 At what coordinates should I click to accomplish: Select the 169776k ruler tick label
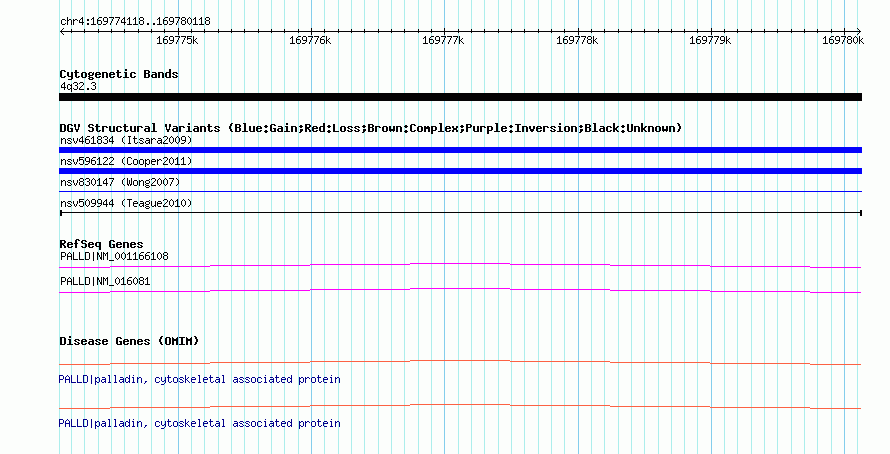coord(310,40)
